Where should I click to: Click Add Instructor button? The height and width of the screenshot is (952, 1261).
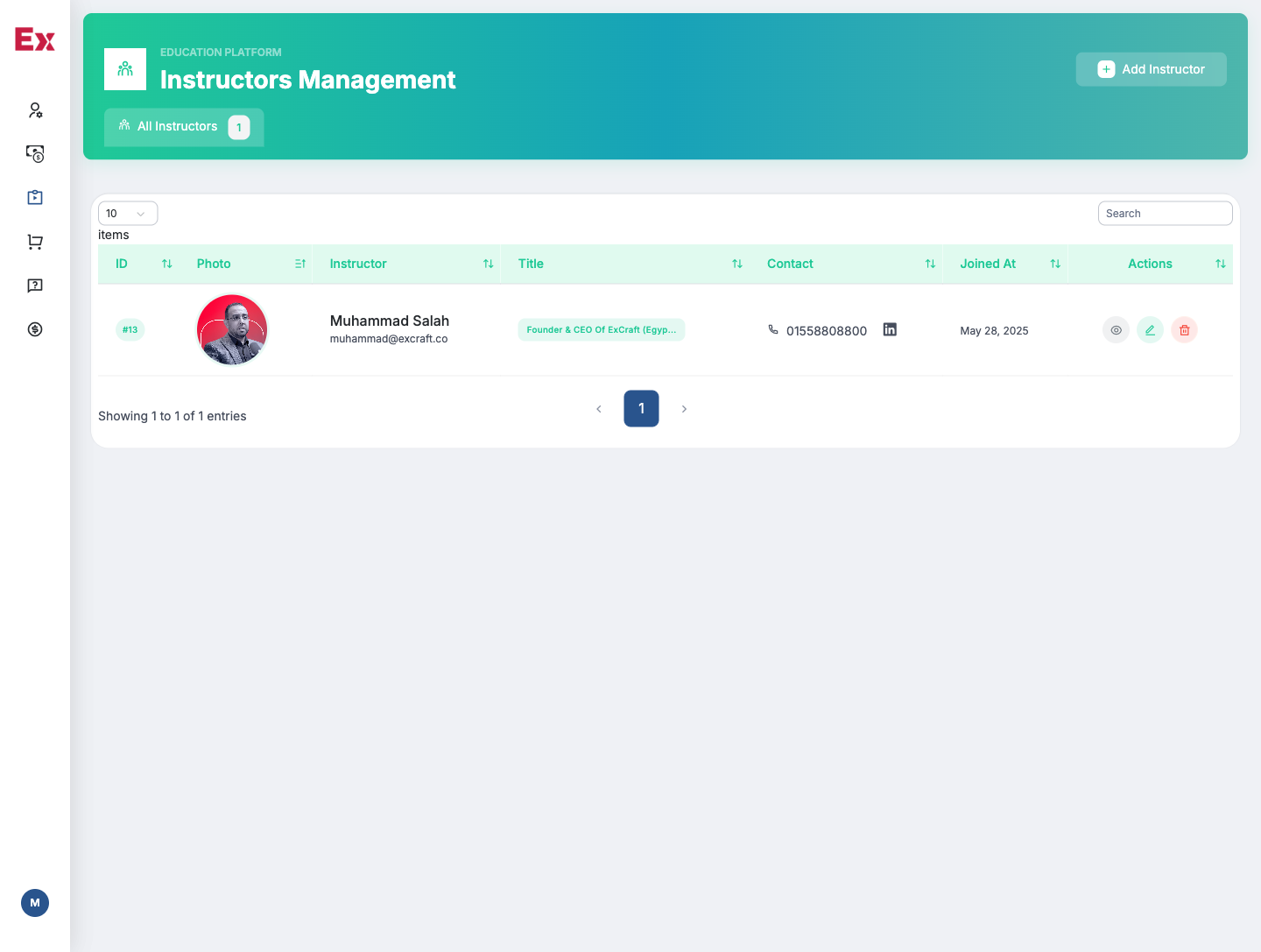1151,69
